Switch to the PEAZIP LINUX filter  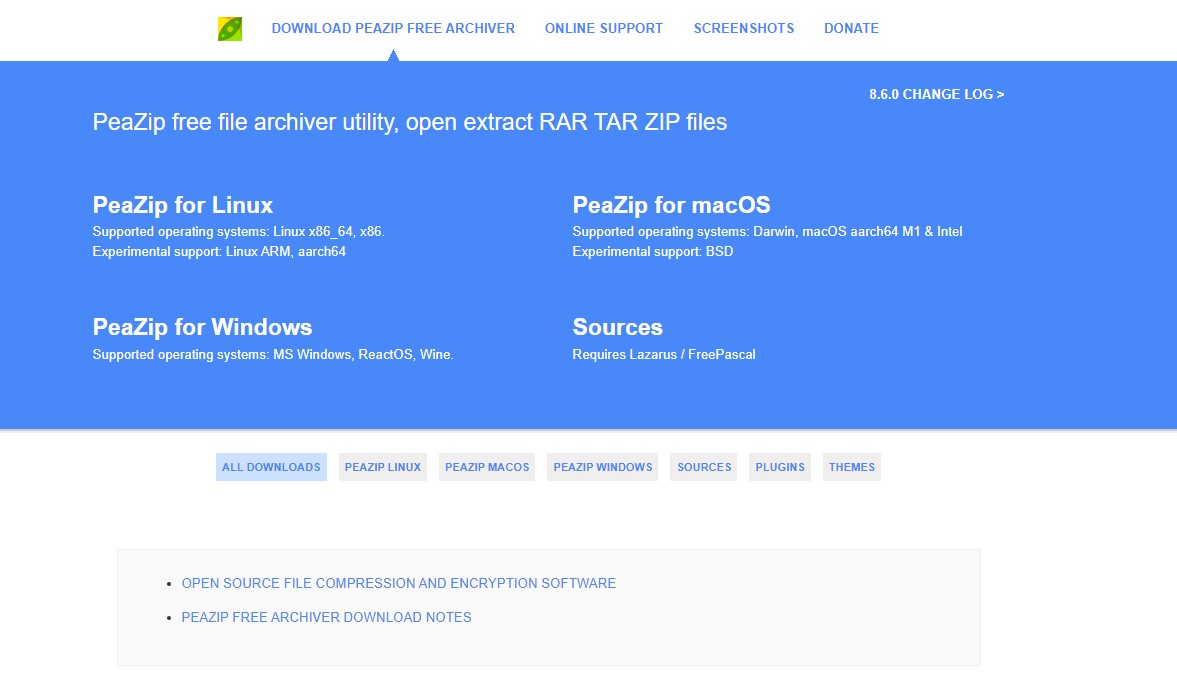coord(383,466)
